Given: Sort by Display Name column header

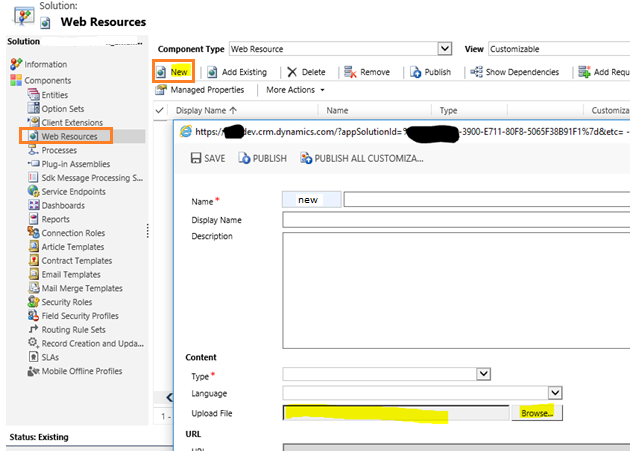Looking at the screenshot, I should (x=206, y=110).
